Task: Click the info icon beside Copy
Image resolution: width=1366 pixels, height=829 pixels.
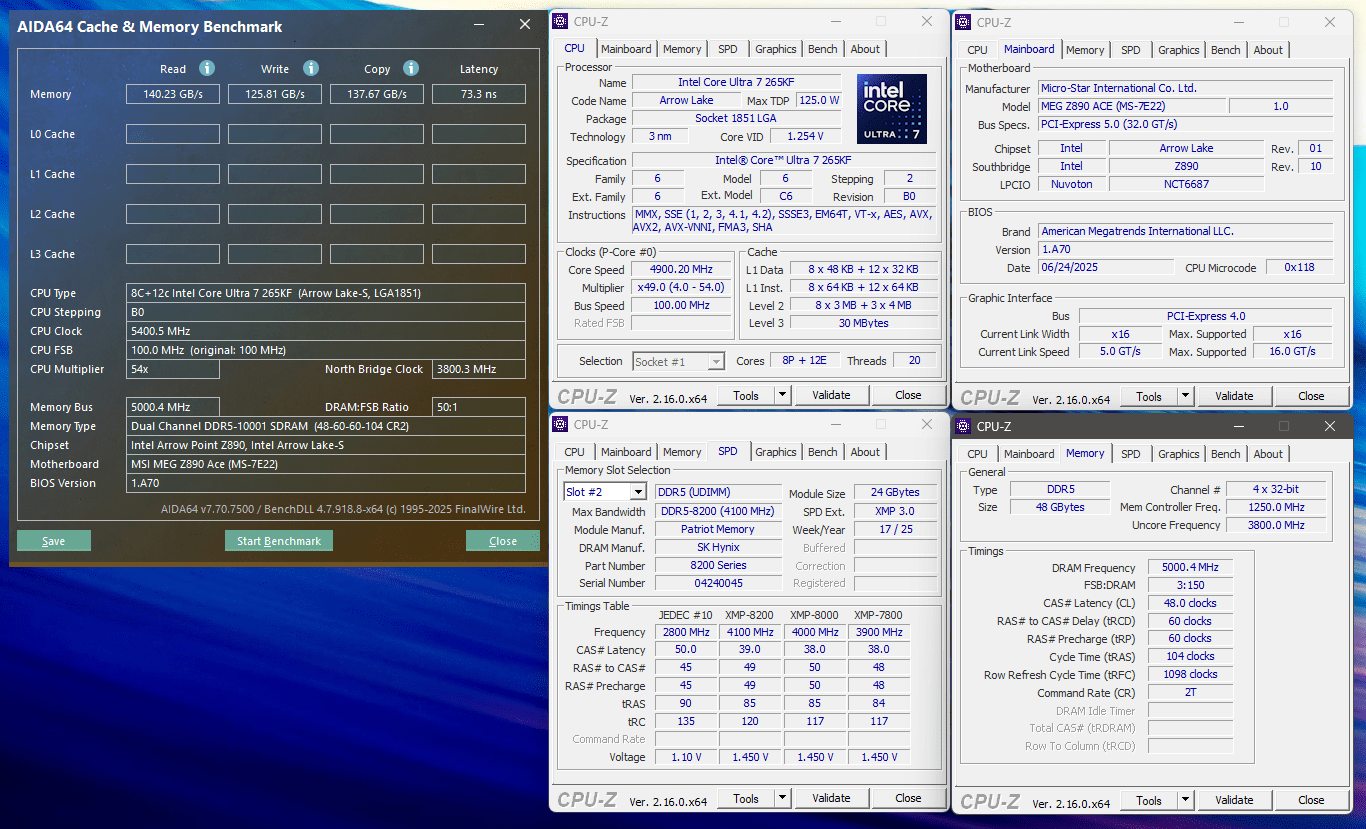Action: click(411, 68)
